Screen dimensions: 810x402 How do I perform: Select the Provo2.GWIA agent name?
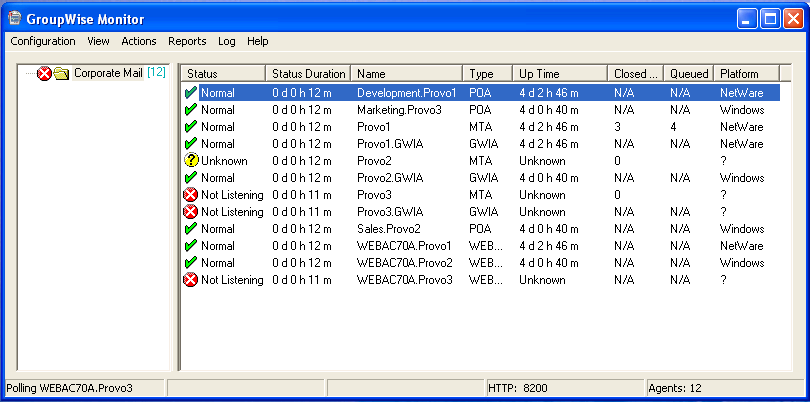coord(391,178)
